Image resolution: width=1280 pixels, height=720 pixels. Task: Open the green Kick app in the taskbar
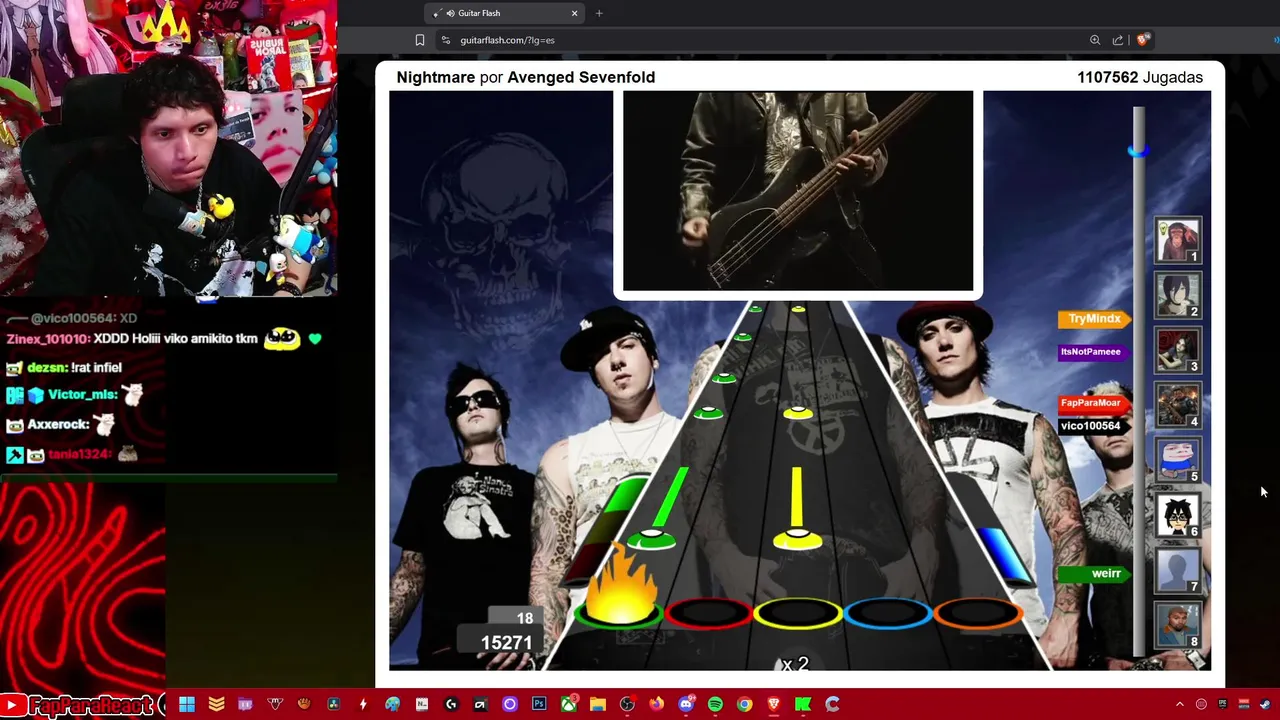[x=803, y=704]
